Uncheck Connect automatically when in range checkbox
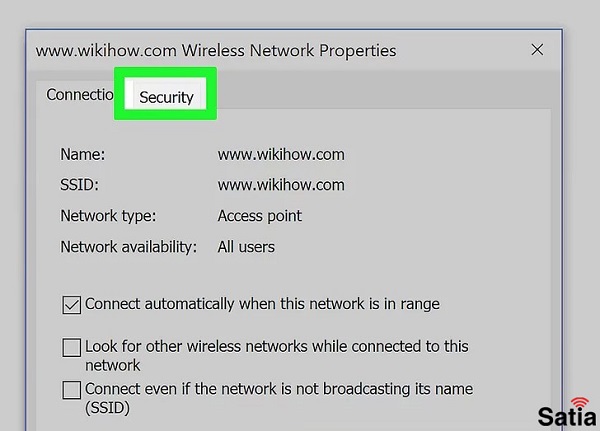Image resolution: width=600 pixels, height=431 pixels. pos(72,305)
